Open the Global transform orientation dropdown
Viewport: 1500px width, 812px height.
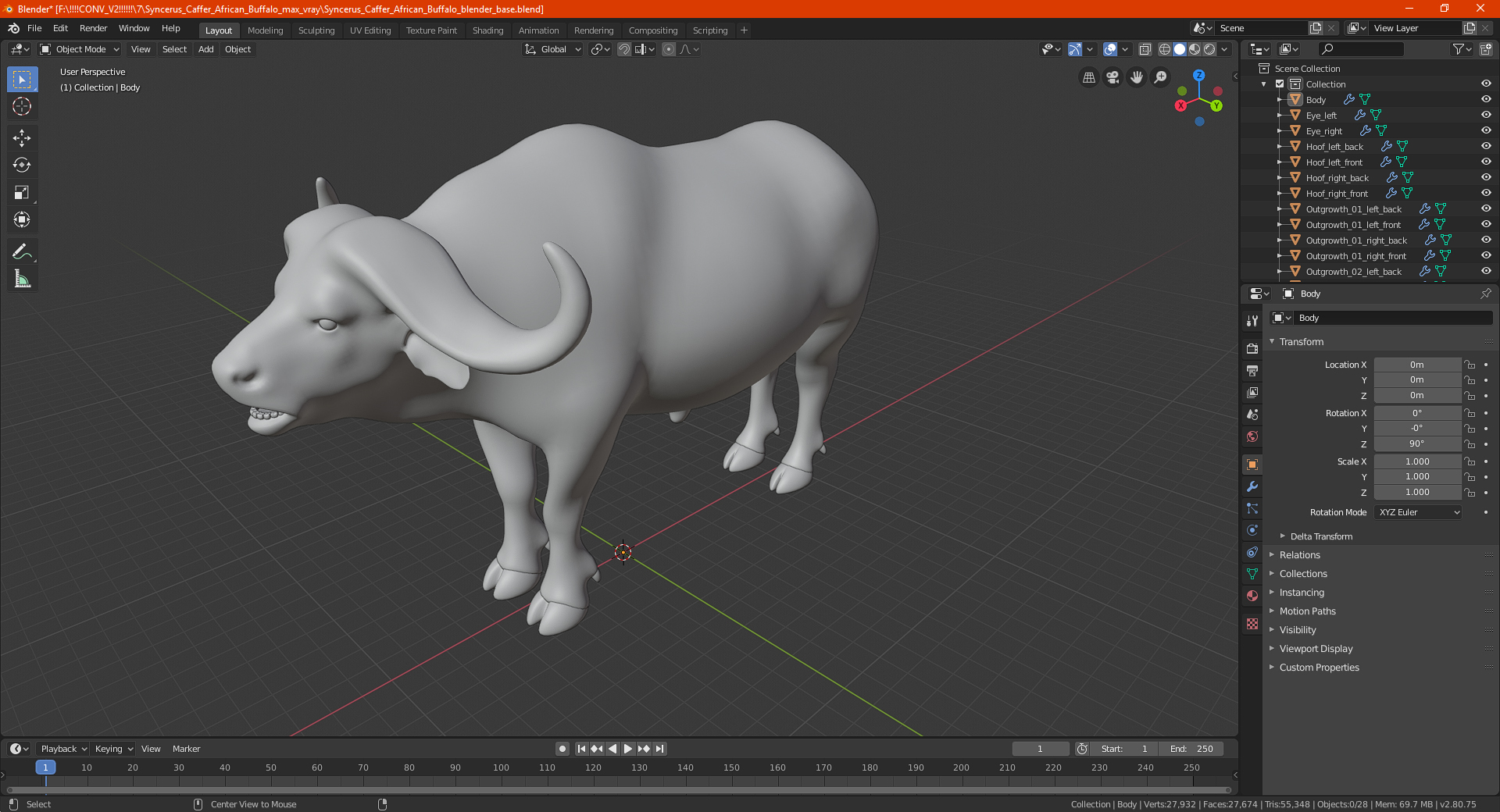pyautogui.click(x=553, y=49)
